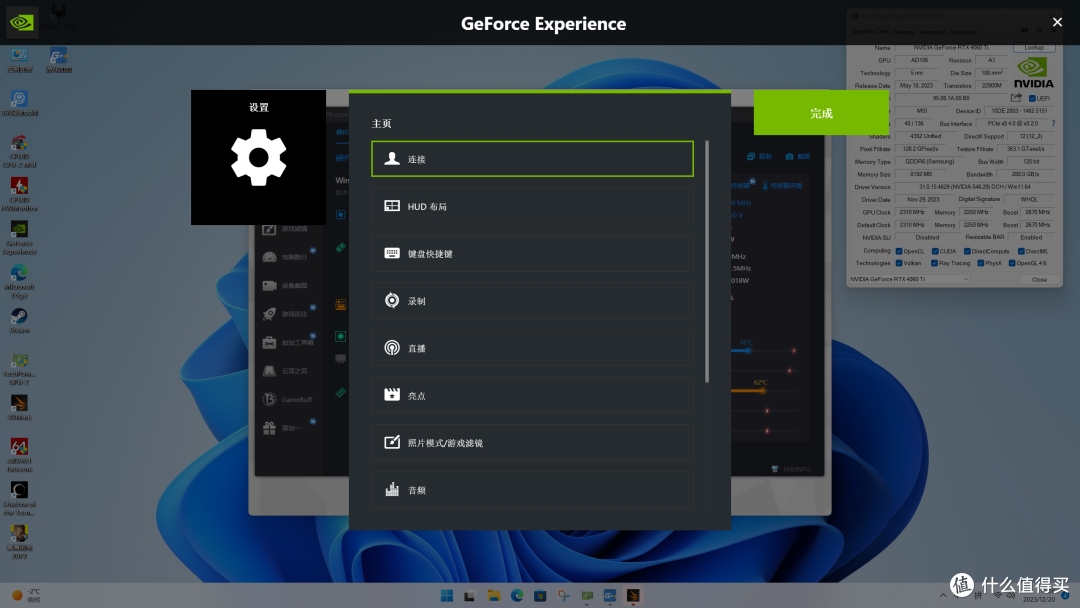1080x608 pixels.
Task: Click the Bus Interface question mark icon
Action: tap(1053, 124)
